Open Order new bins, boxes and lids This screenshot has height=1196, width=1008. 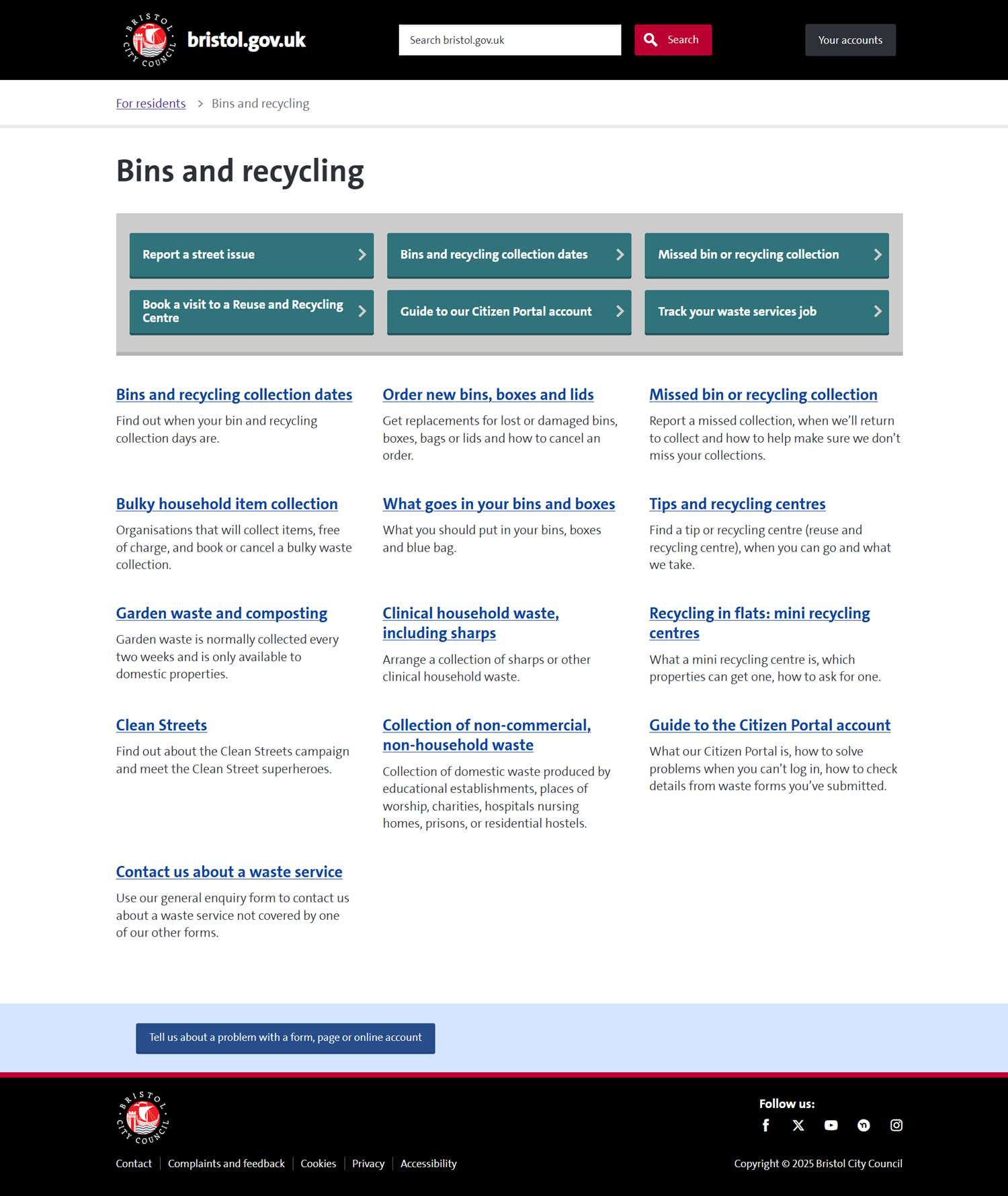(488, 394)
